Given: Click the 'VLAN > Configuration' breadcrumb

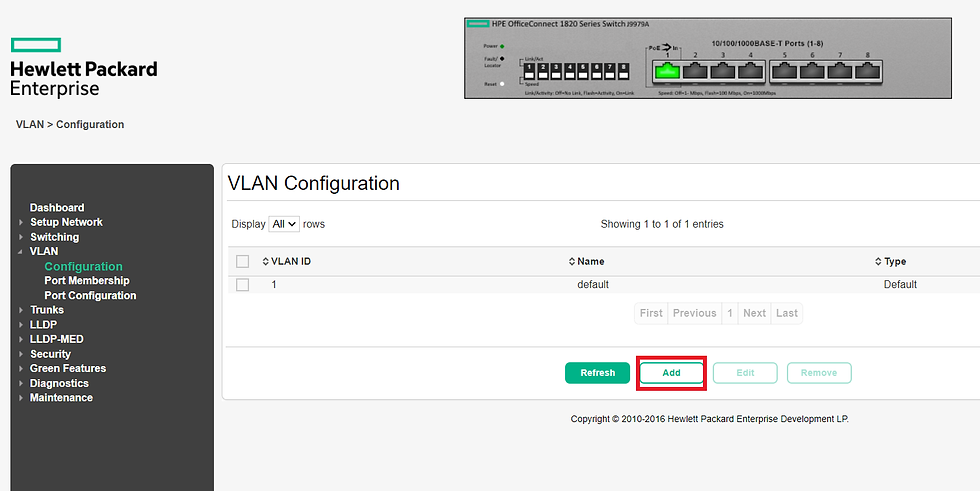Looking at the screenshot, I should point(70,124).
